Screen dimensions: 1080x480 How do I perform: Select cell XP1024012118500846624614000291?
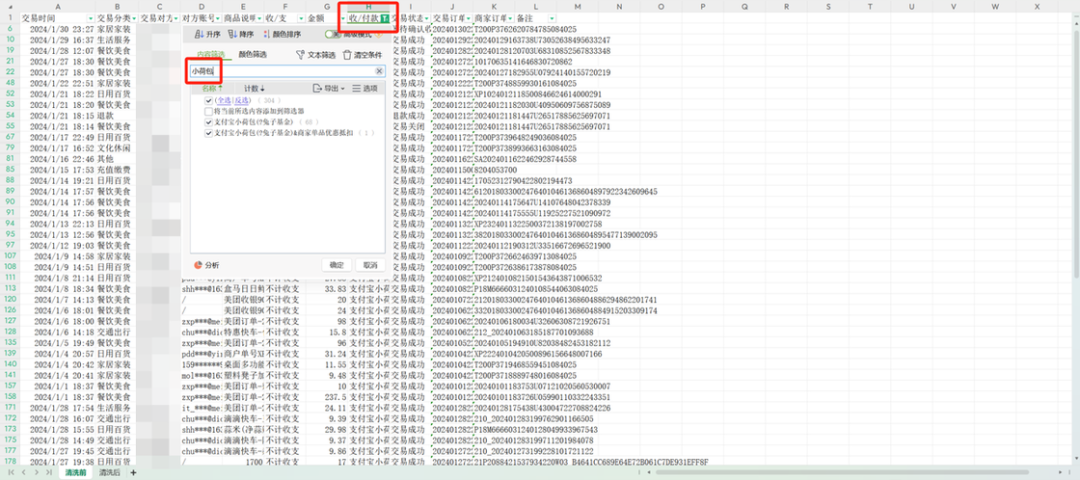coord(537,94)
